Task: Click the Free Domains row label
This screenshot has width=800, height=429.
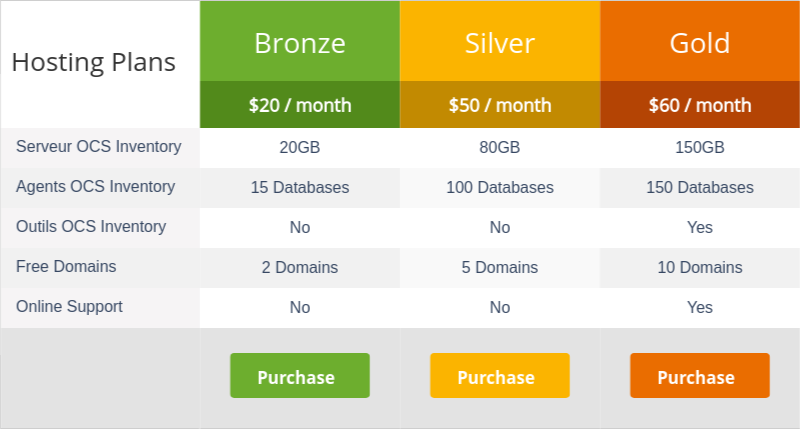Action: (x=66, y=267)
